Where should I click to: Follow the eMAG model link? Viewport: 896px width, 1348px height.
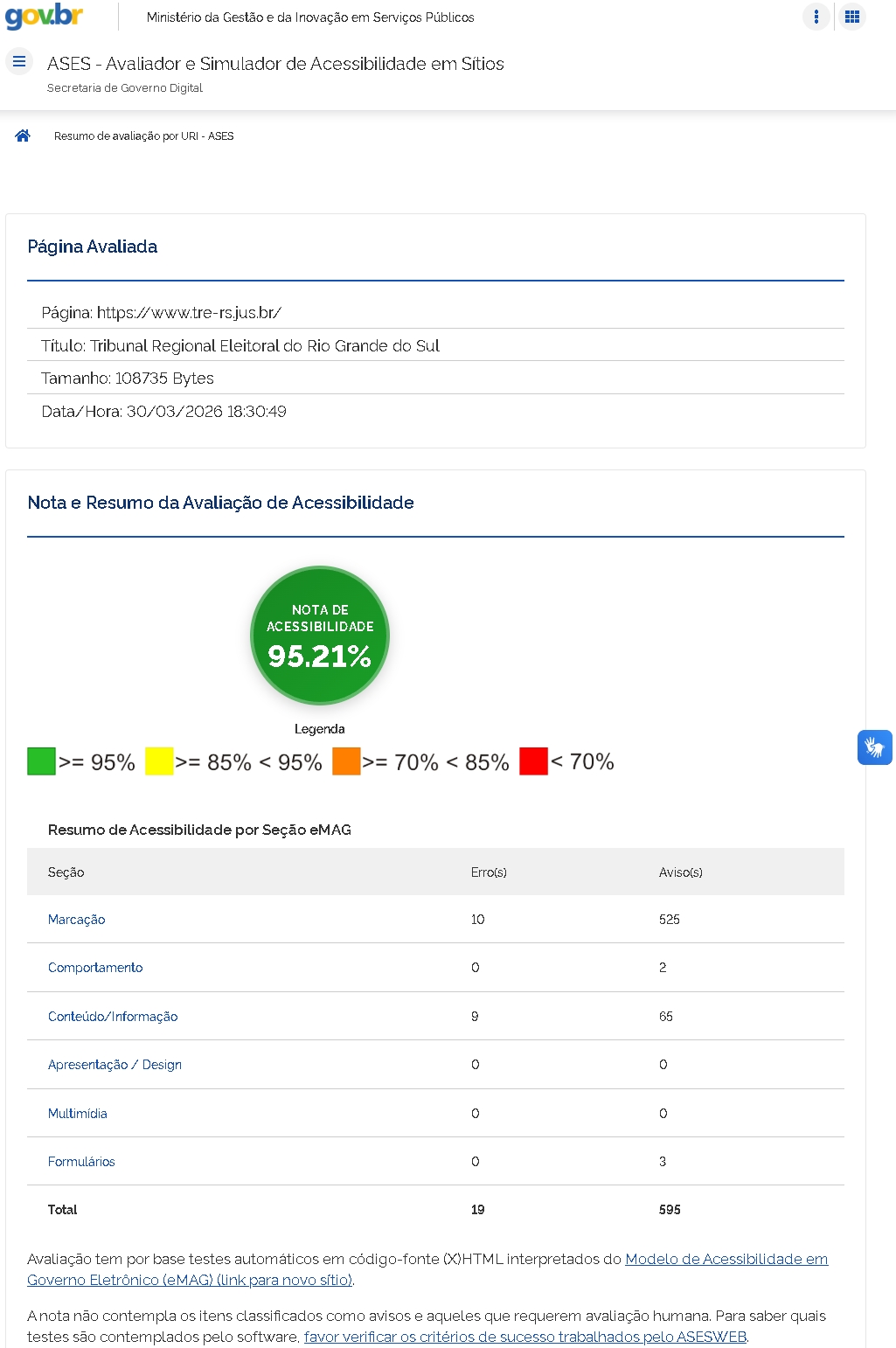click(x=726, y=1259)
